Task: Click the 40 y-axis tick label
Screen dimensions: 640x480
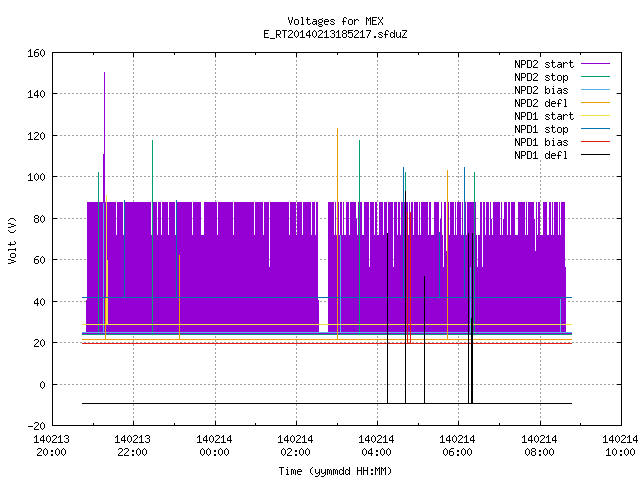Action: (39, 302)
